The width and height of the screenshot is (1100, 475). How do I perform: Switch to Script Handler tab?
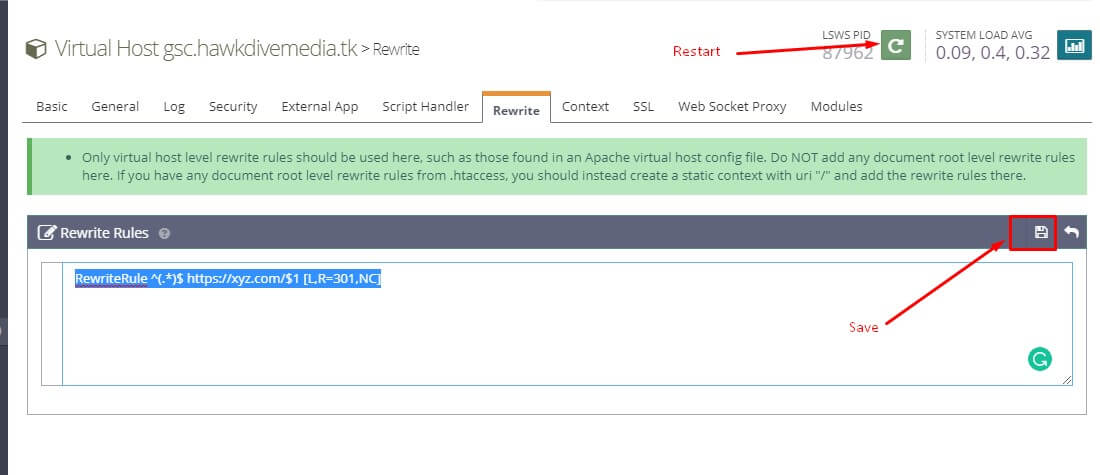[425, 106]
